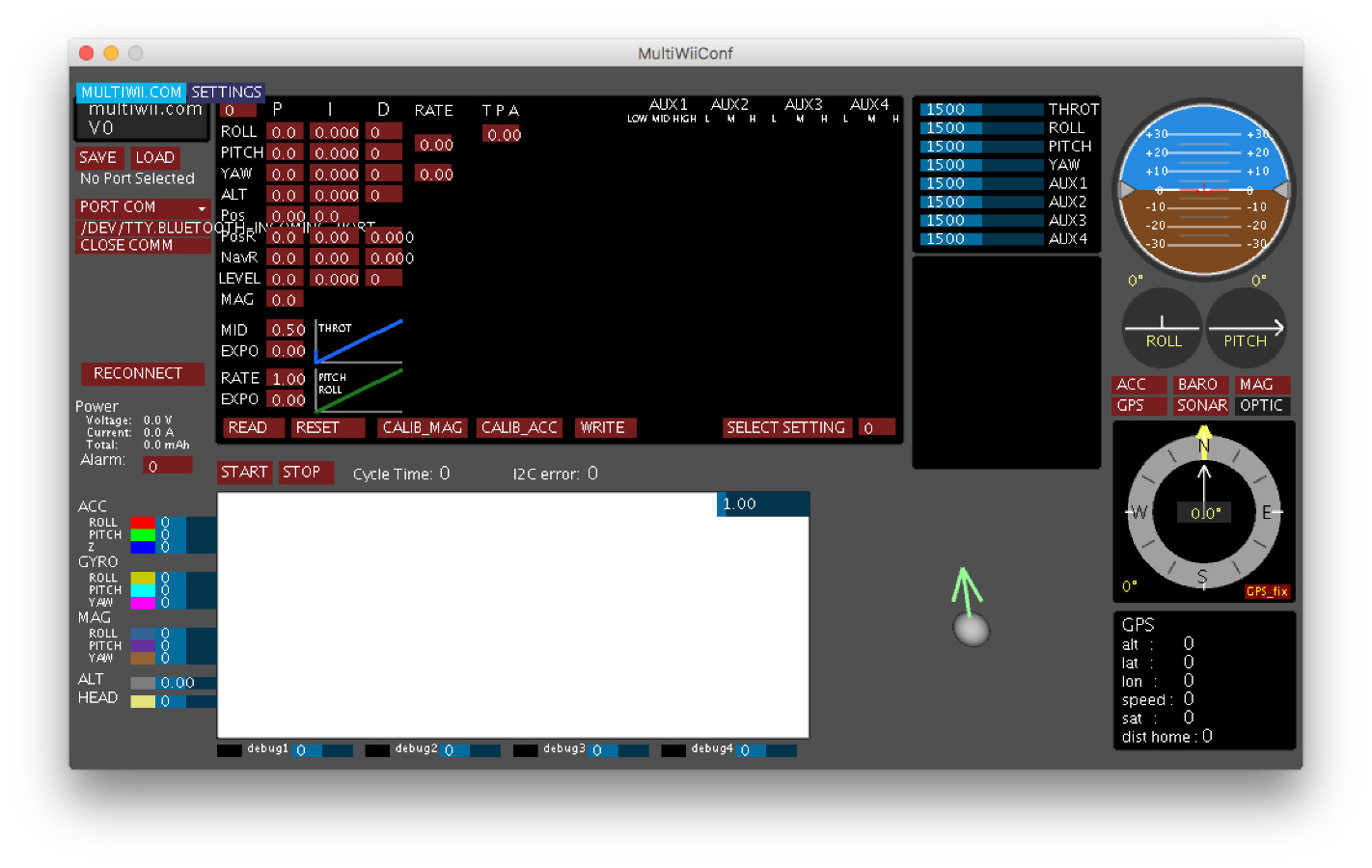Start accelerometer calibration with CALIB_ACC
Viewport: 1372px width, 868px height.
(x=519, y=427)
